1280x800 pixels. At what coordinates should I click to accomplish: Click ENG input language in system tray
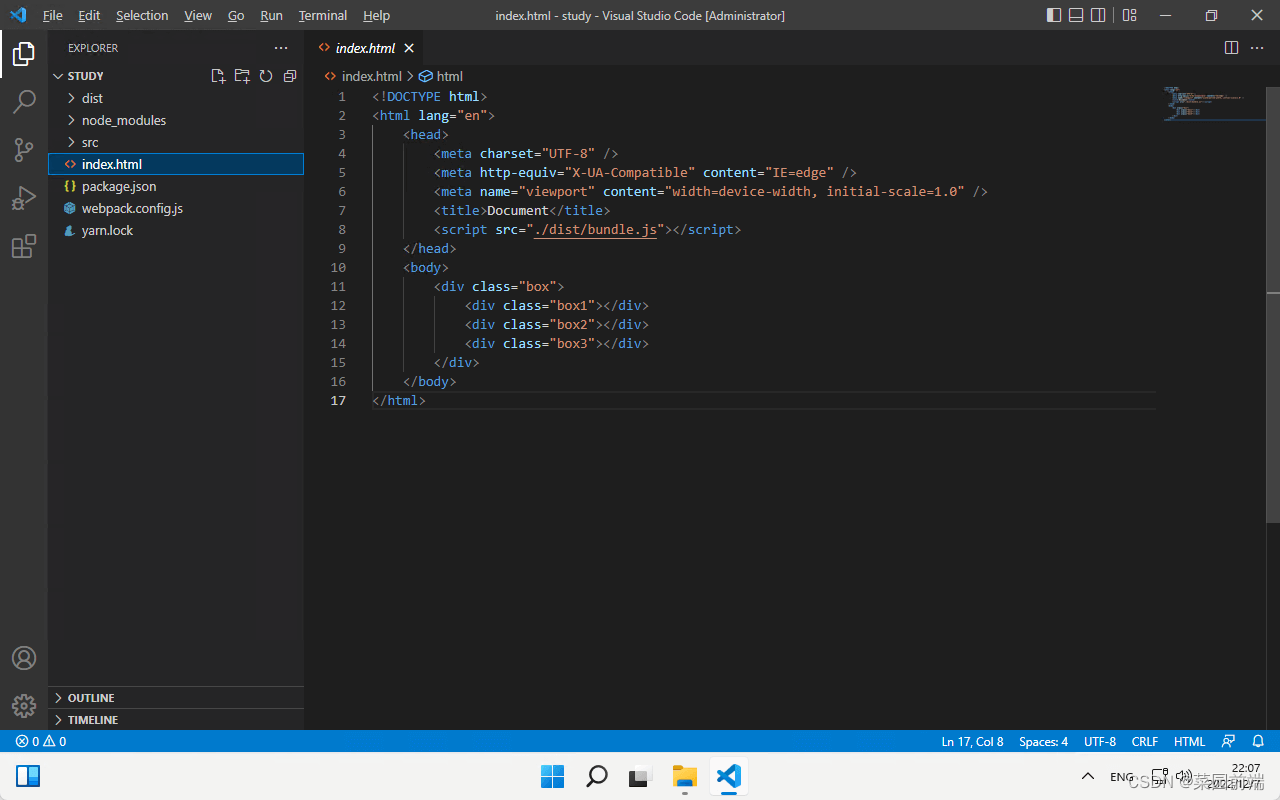click(x=1122, y=777)
